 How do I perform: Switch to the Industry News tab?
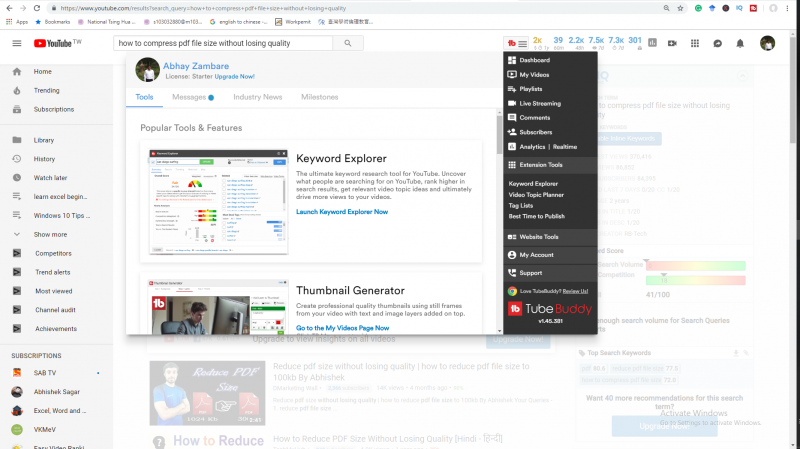coord(257,97)
